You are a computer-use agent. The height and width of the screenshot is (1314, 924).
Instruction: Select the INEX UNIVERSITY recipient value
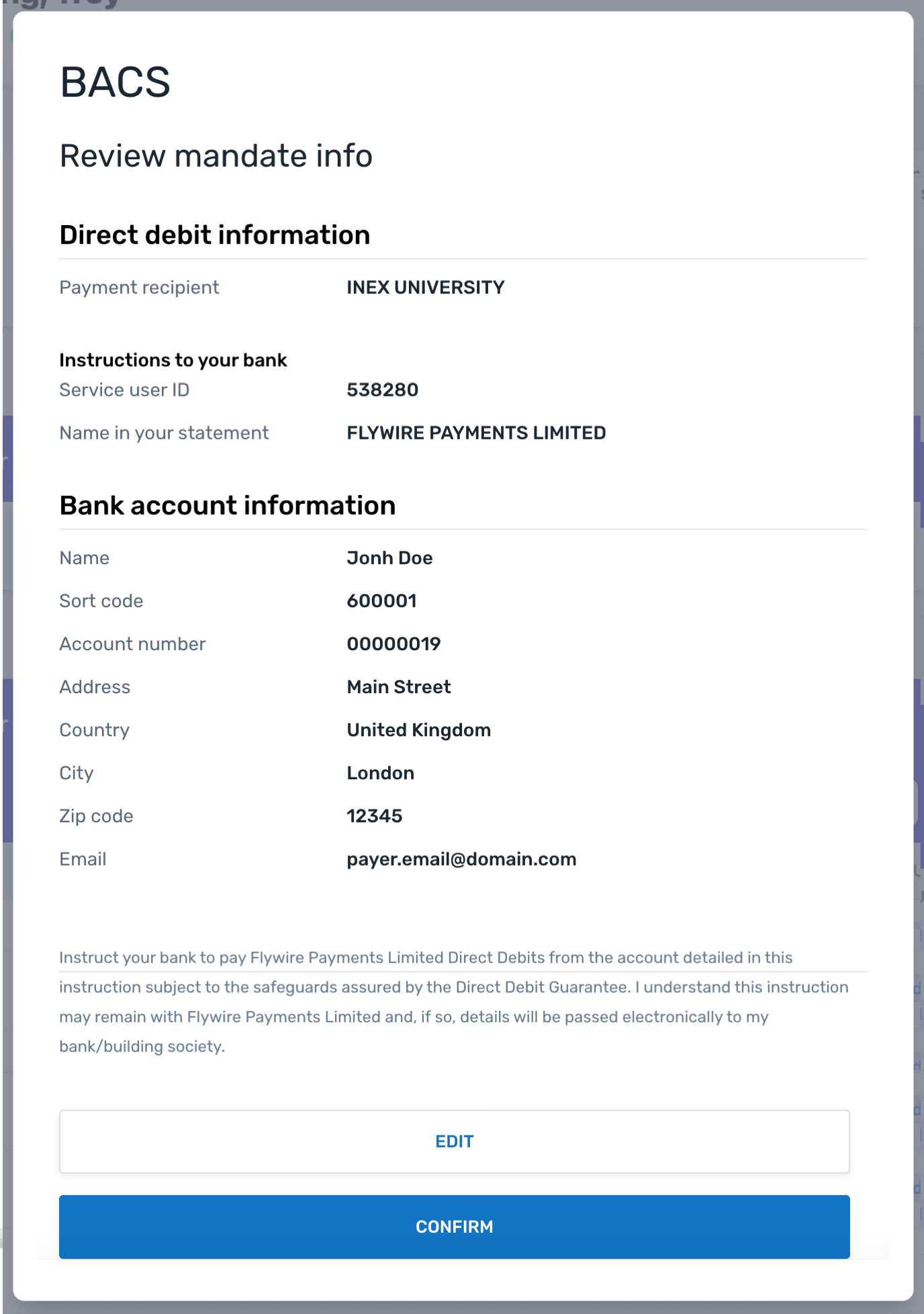click(x=425, y=288)
